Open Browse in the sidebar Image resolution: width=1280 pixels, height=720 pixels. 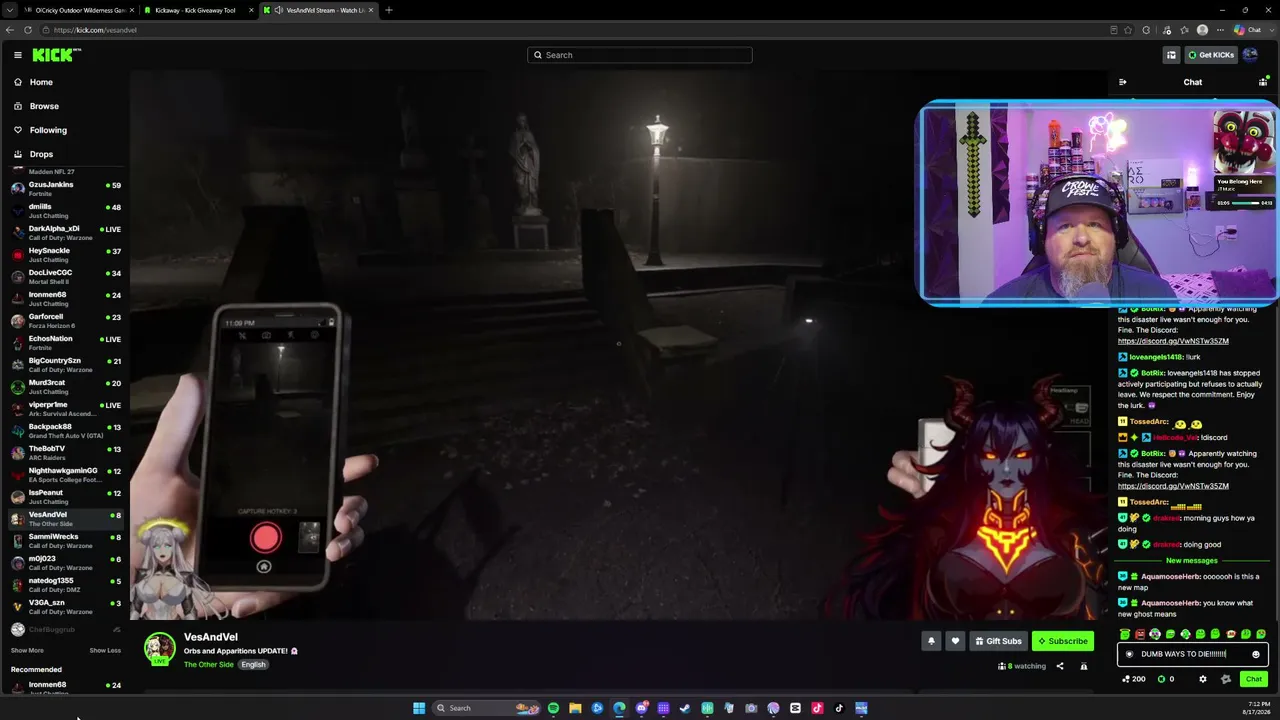tap(44, 106)
